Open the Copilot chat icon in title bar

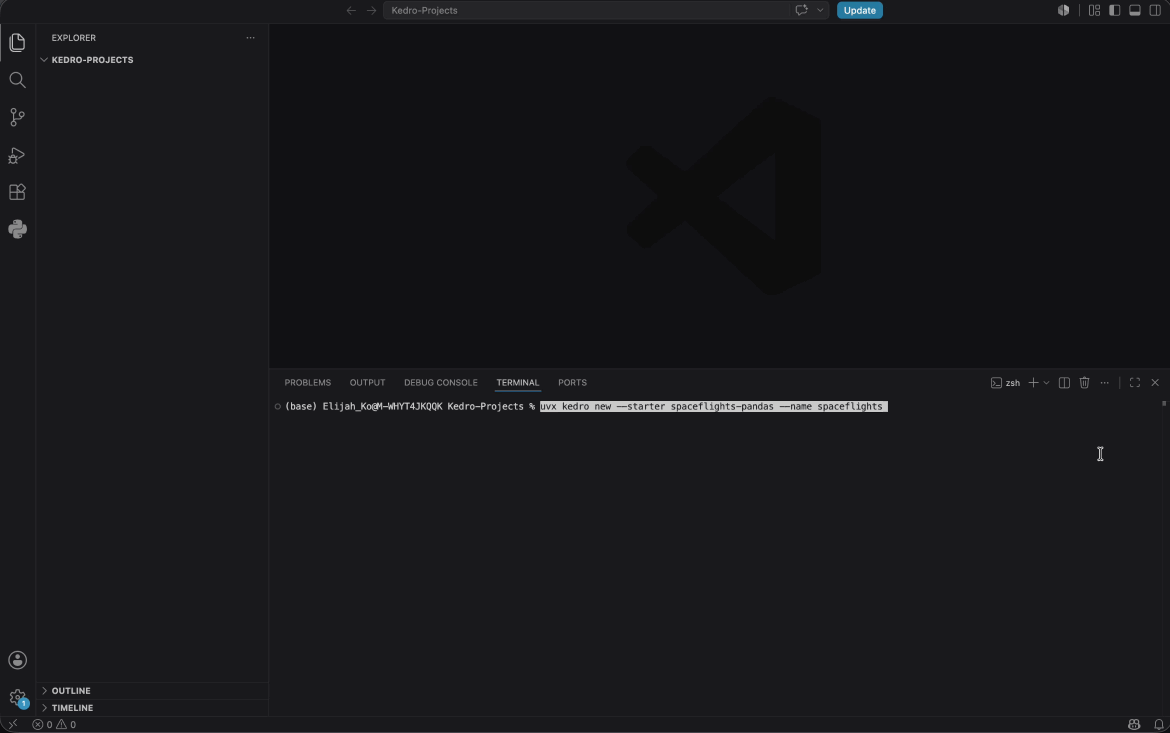tap(801, 10)
